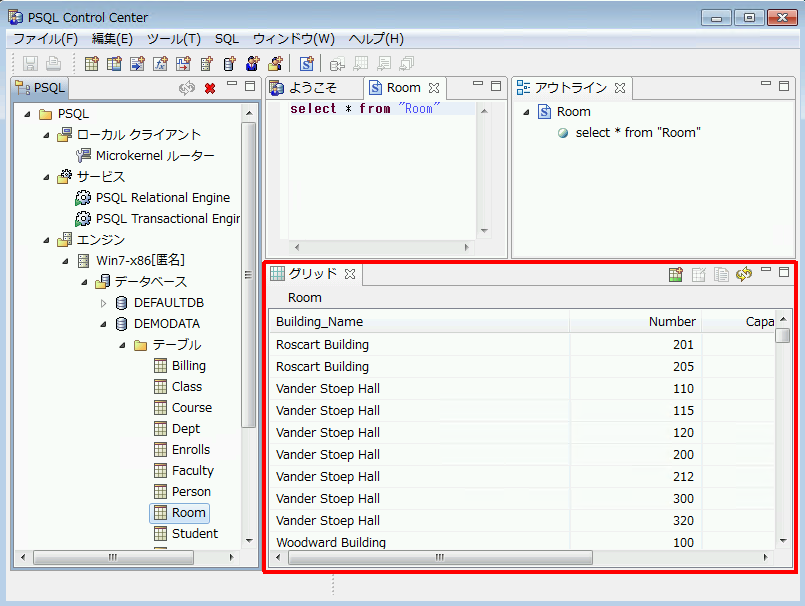Select the PSQL Relational Engine service
This screenshot has height=606, width=805.
163,198
